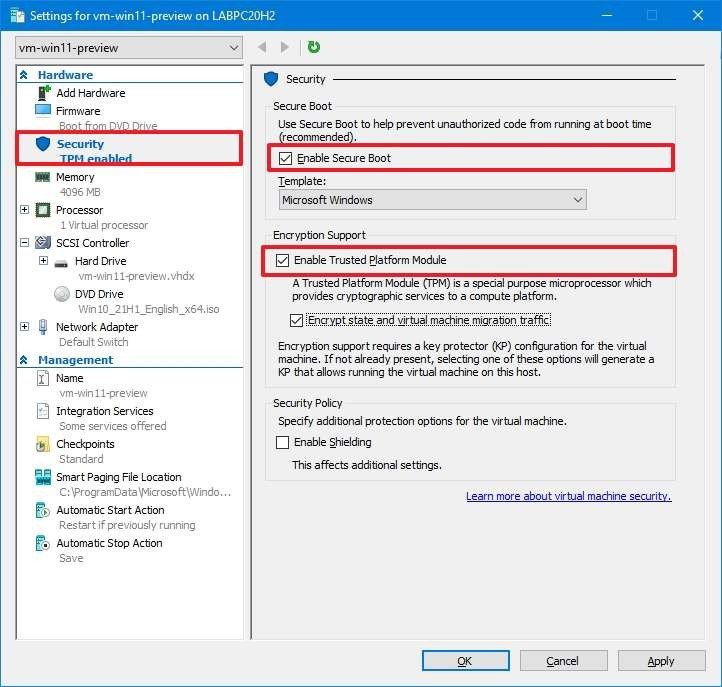Click the Automatic Stop Action icon
722x687 pixels.
coord(42,543)
